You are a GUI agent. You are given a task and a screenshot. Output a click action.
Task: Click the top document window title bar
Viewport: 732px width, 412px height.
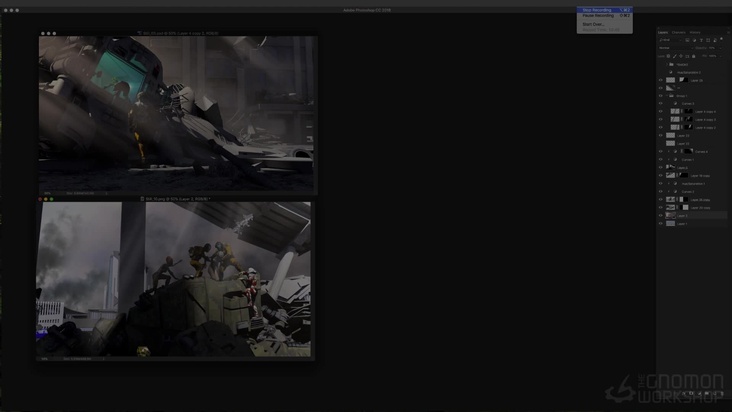[178, 33]
